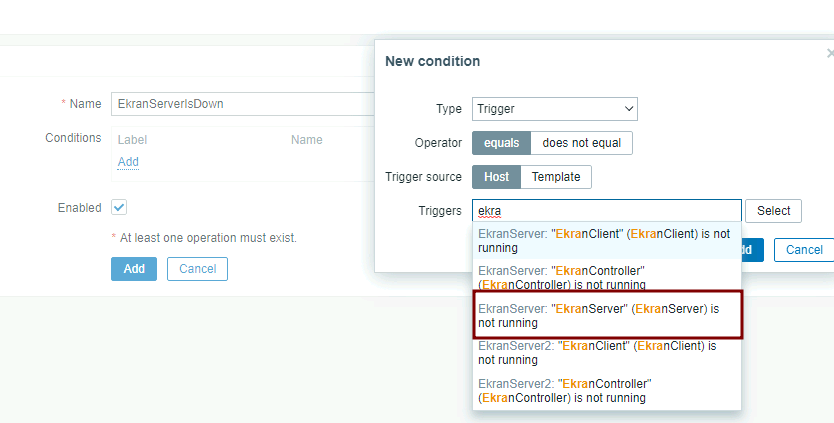Select the 'equals' operator
The image size is (834, 423).
pos(501,143)
